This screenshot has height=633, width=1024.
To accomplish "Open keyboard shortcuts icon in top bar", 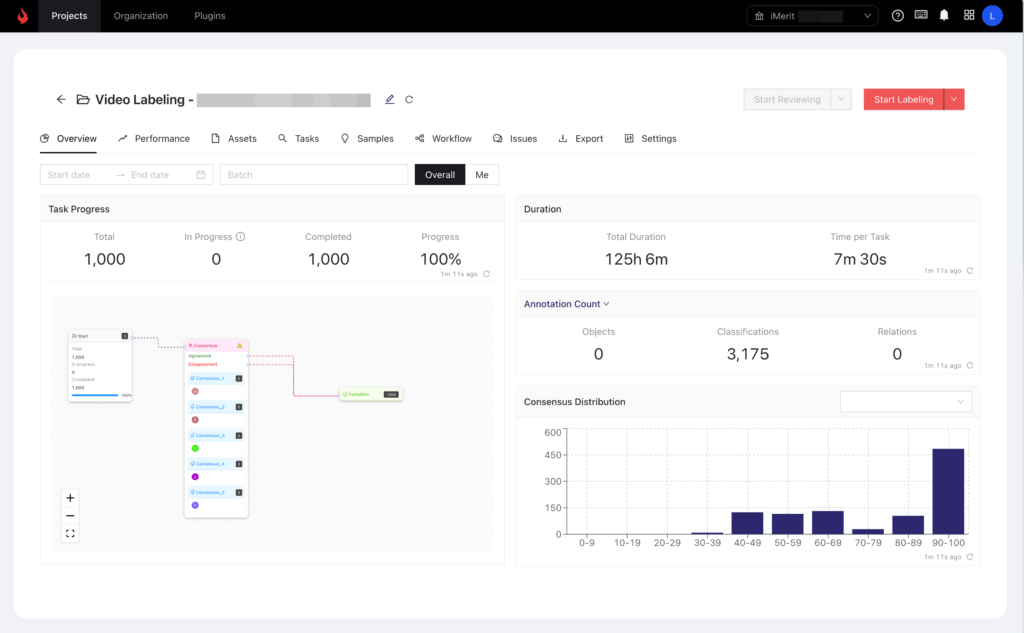I will click(x=919, y=15).
